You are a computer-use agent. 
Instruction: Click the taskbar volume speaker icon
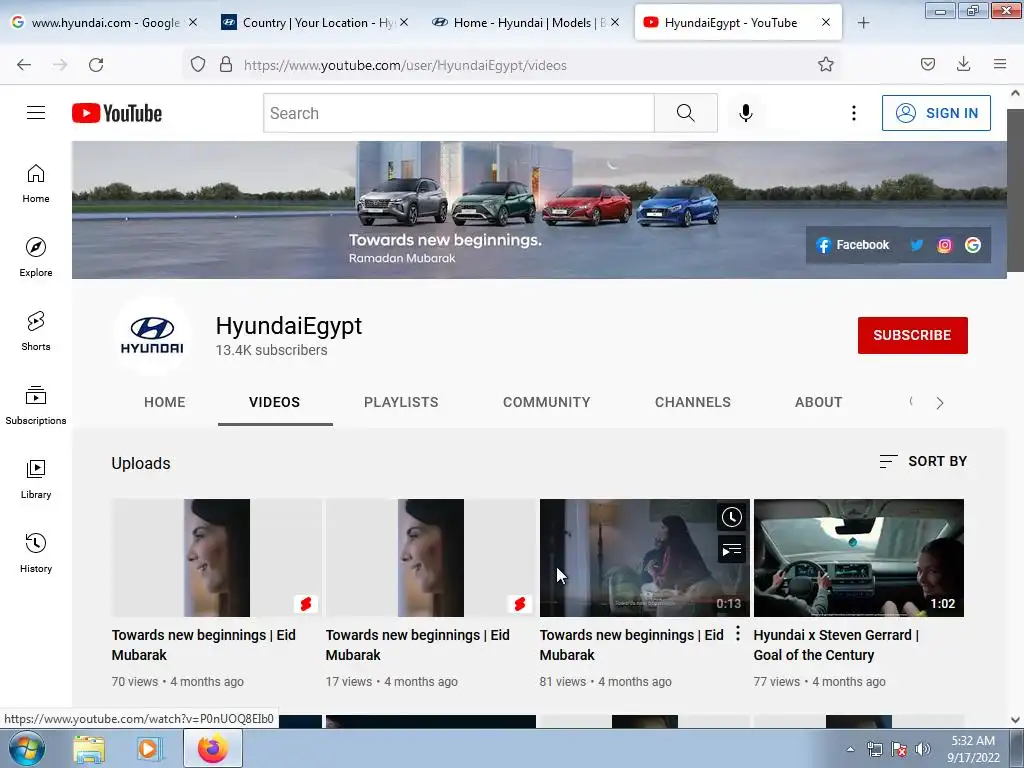coord(923,749)
